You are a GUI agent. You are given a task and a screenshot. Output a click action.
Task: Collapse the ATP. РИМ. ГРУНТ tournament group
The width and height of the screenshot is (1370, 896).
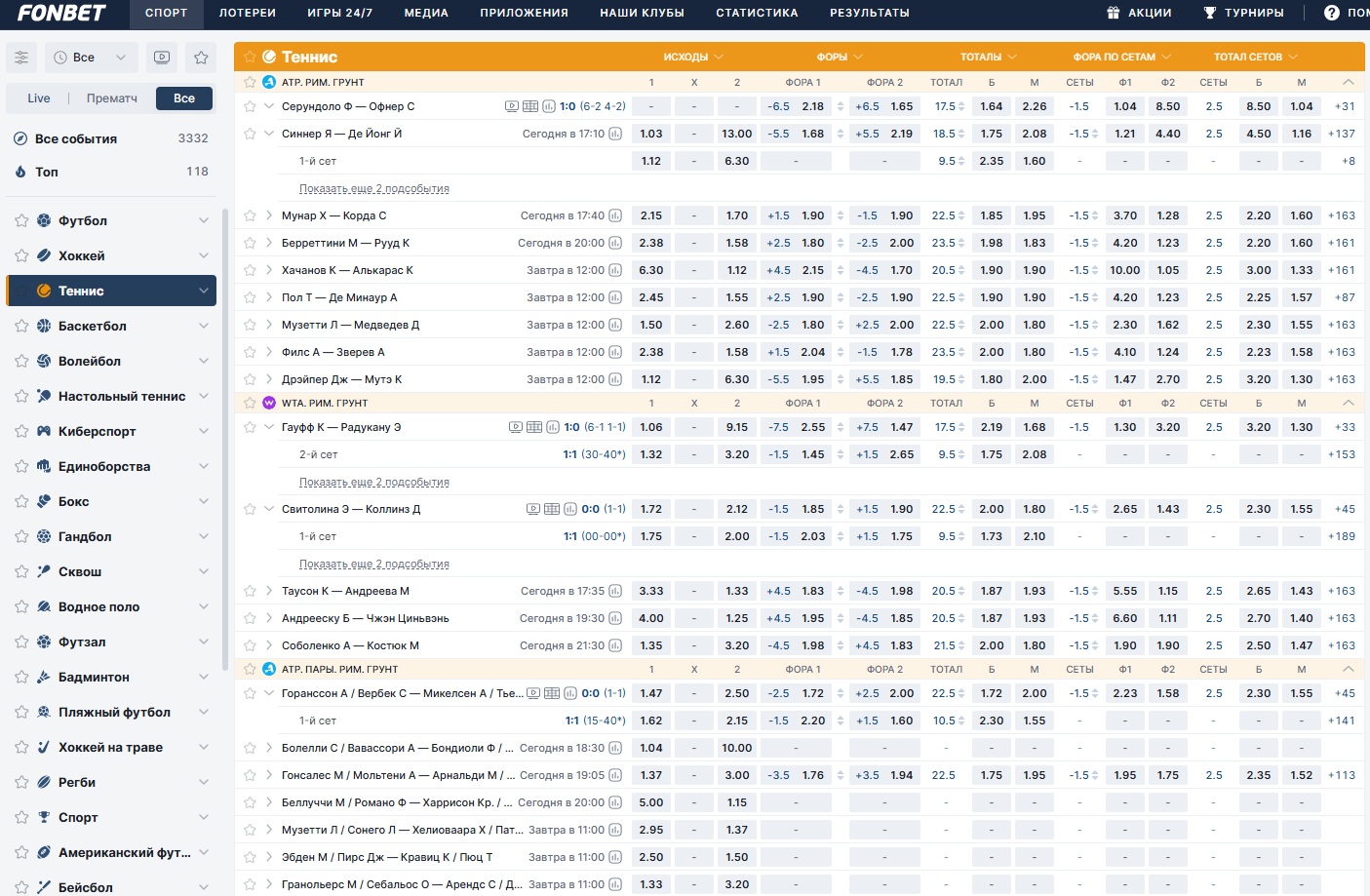point(1349,82)
